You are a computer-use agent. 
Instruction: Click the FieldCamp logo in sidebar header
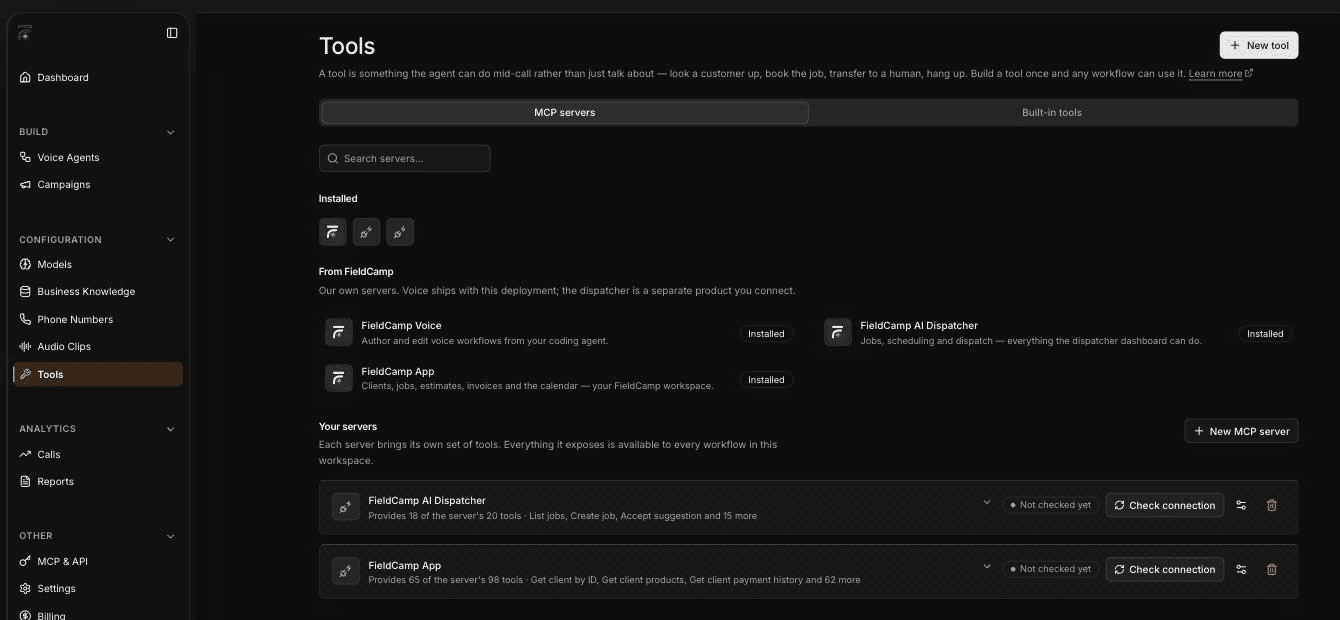(25, 33)
